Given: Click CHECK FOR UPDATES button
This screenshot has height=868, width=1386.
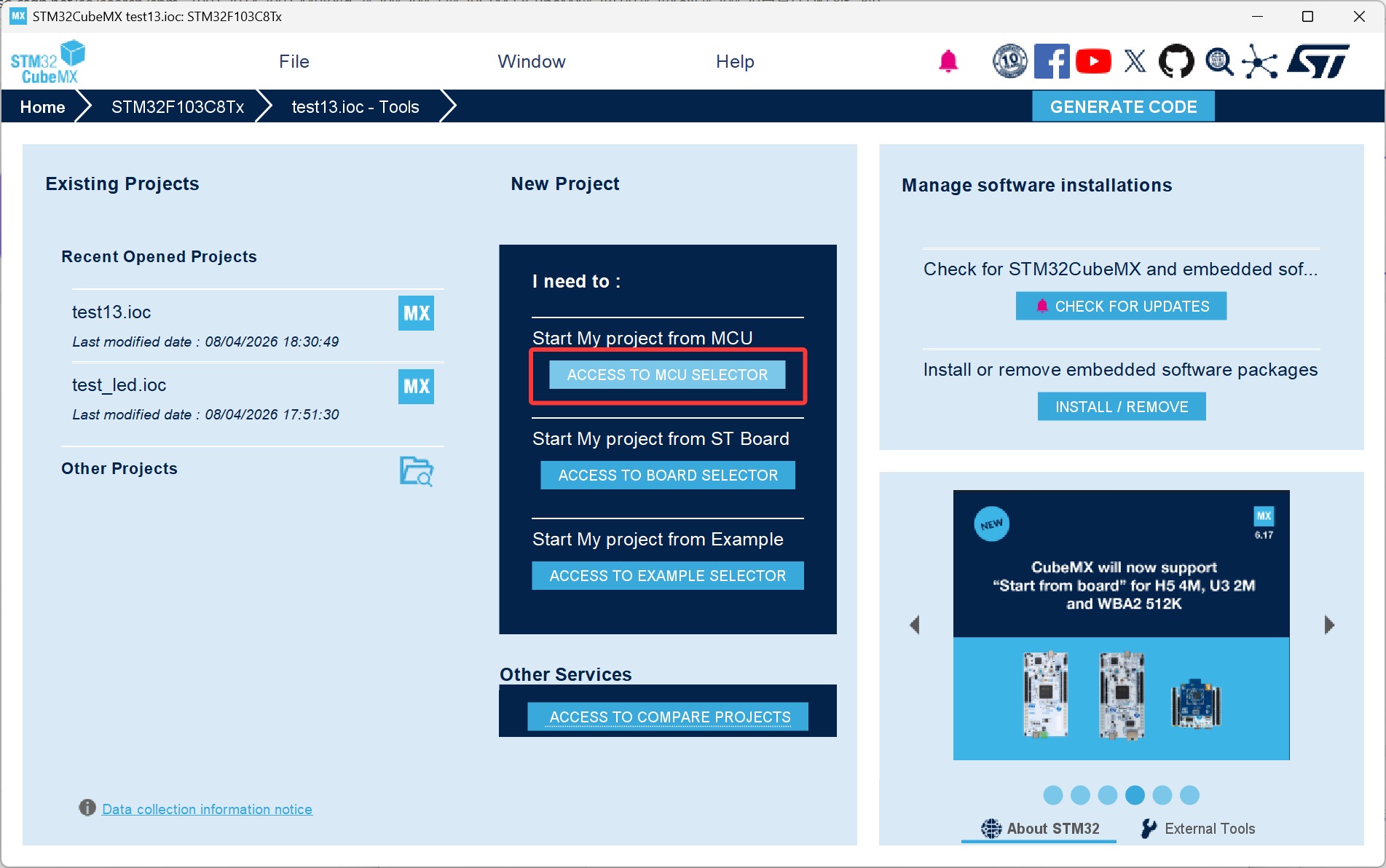Looking at the screenshot, I should tap(1121, 307).
